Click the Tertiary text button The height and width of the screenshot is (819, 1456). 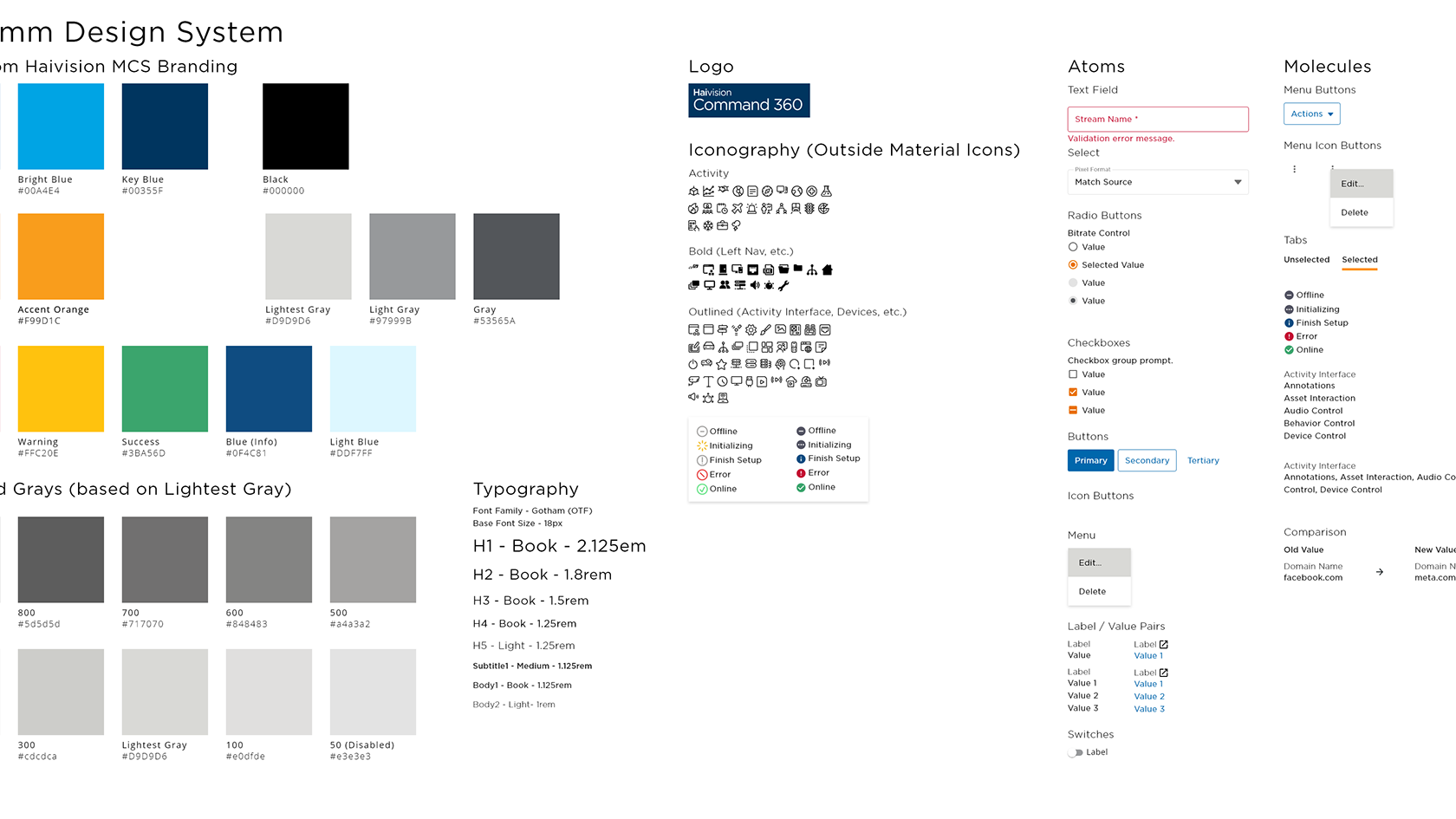[x=1203, y=461]
